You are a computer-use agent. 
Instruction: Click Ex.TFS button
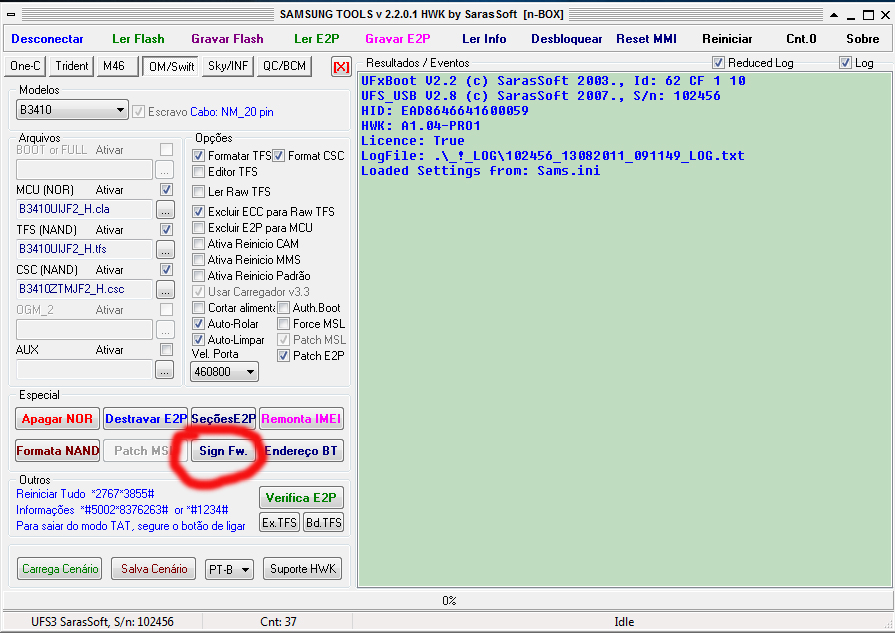279,523
